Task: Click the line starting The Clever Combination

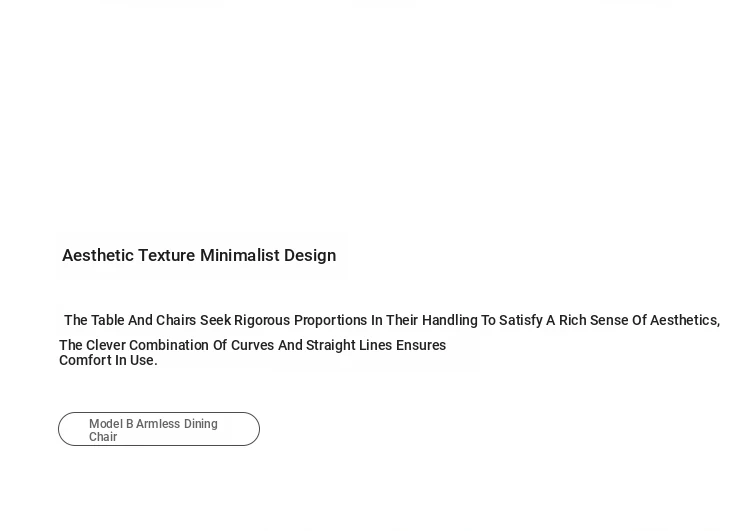Action: [252, 345]
